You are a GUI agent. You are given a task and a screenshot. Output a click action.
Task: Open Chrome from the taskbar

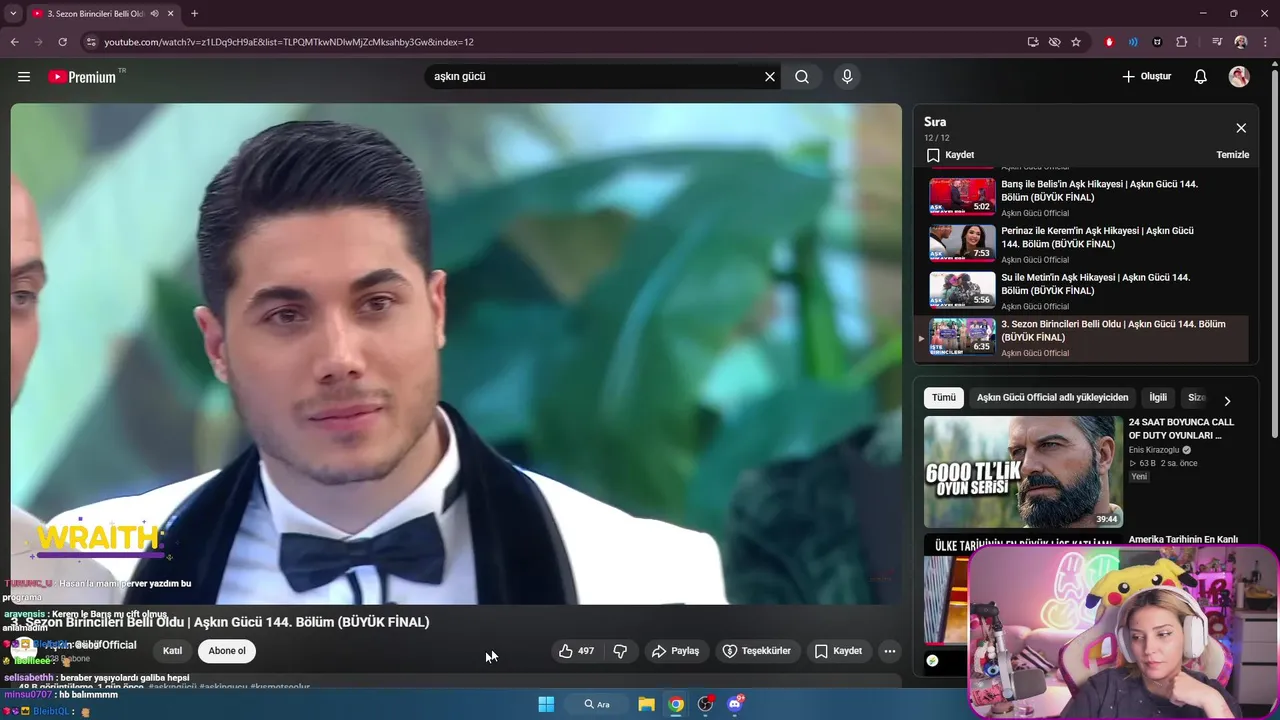(676, 704)
